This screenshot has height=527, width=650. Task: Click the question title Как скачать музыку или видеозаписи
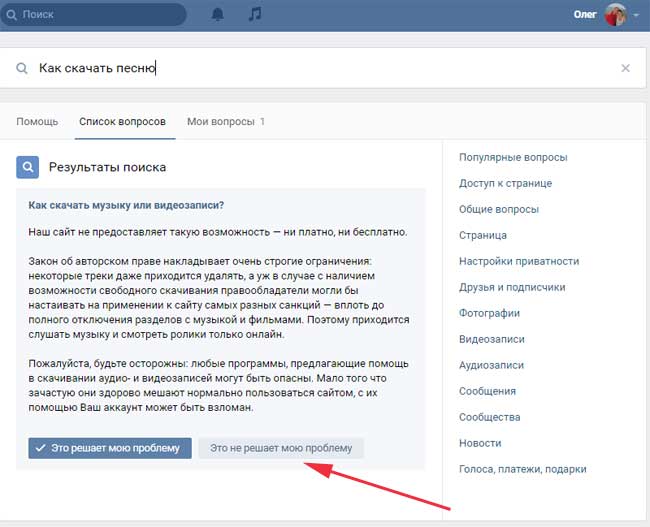126,205
